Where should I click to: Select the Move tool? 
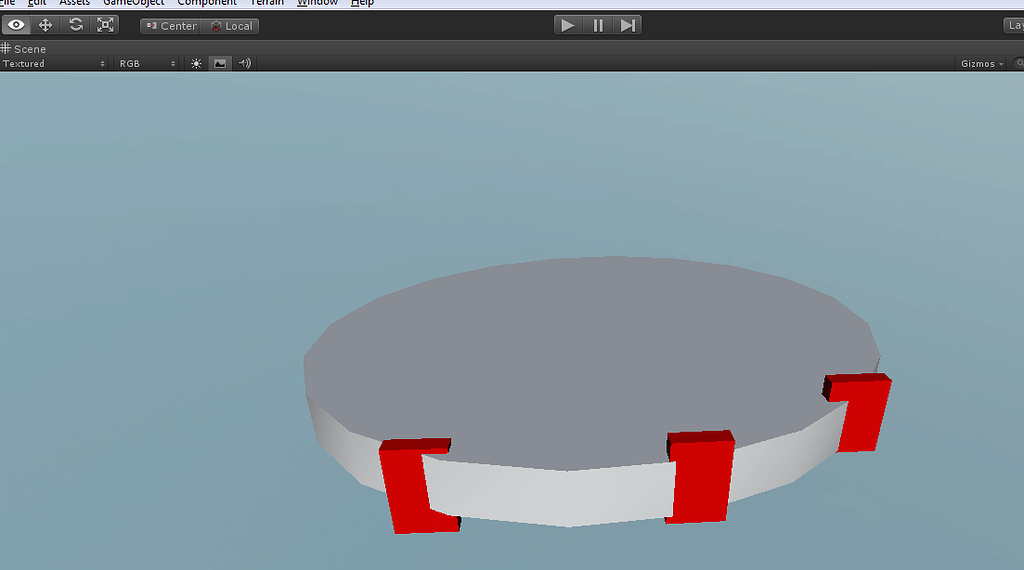coord(46,25)
